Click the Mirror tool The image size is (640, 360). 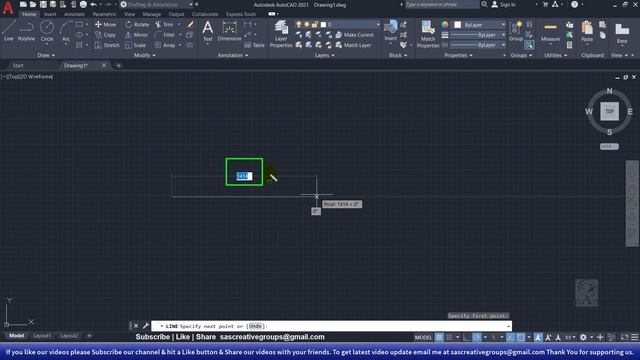click(x=137, y=35)
